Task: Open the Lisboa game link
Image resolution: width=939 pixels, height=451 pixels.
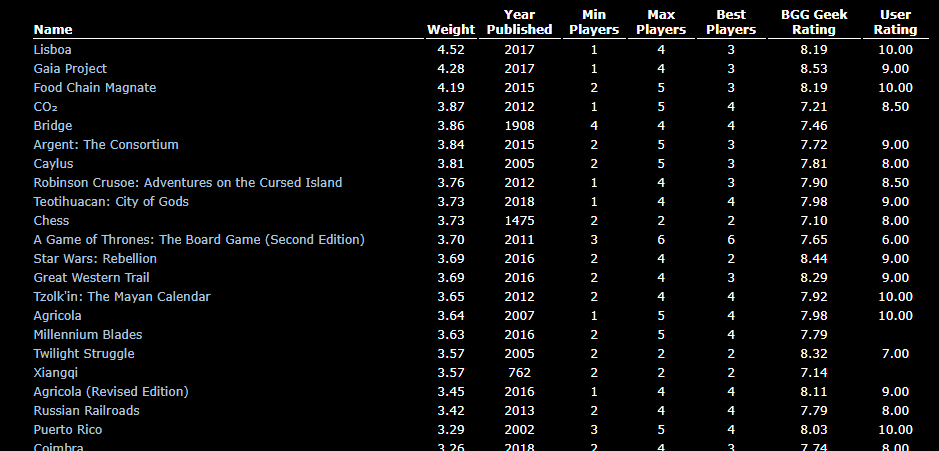Action: pyautogui.click(x=52, y=50)
